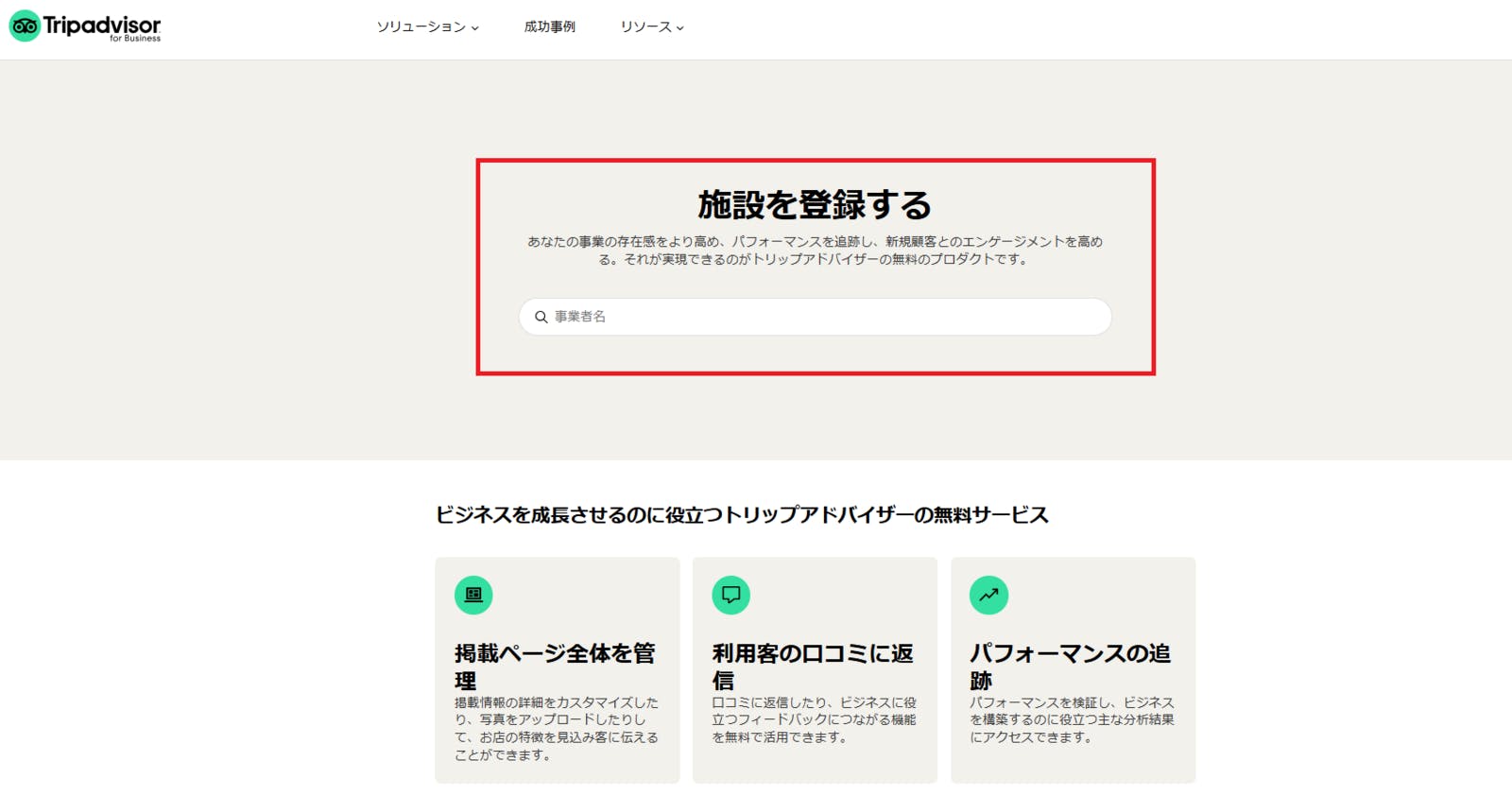This screenshot has width=1512, height=796.
Task: Select the 掲載ページ全体を管理 heading
Action: pyautogui.click(x=555, y=666)
